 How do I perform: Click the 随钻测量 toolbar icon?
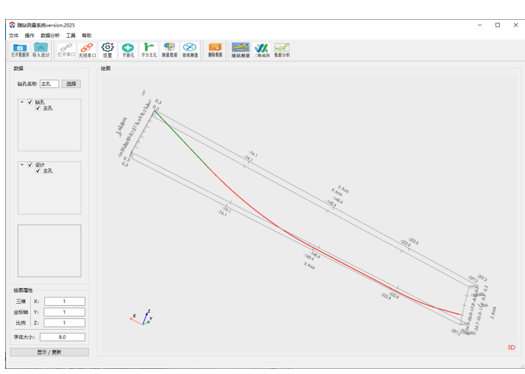(241, 50)
